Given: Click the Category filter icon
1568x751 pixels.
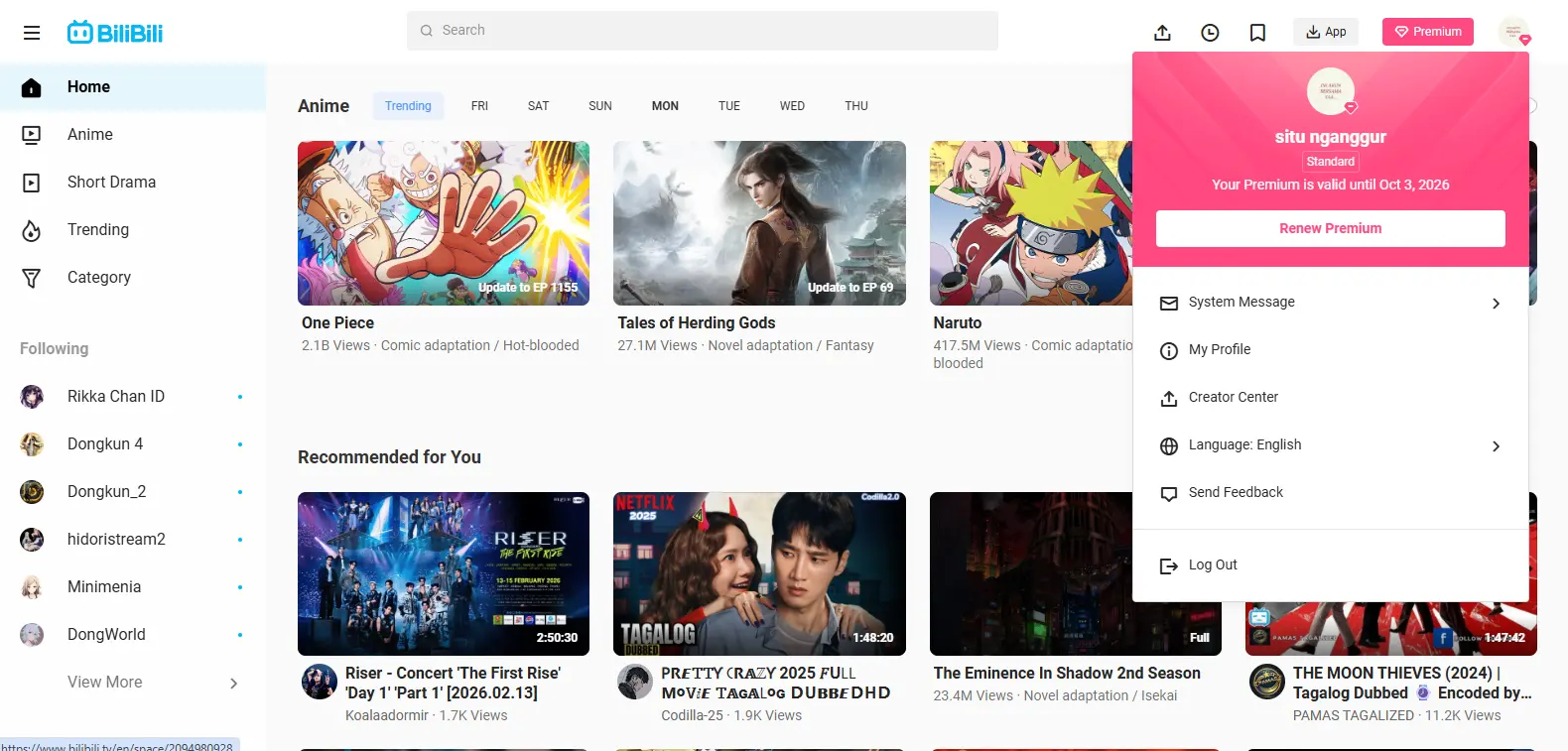Looking at the screenshot, I should click(x=32, y=278).
